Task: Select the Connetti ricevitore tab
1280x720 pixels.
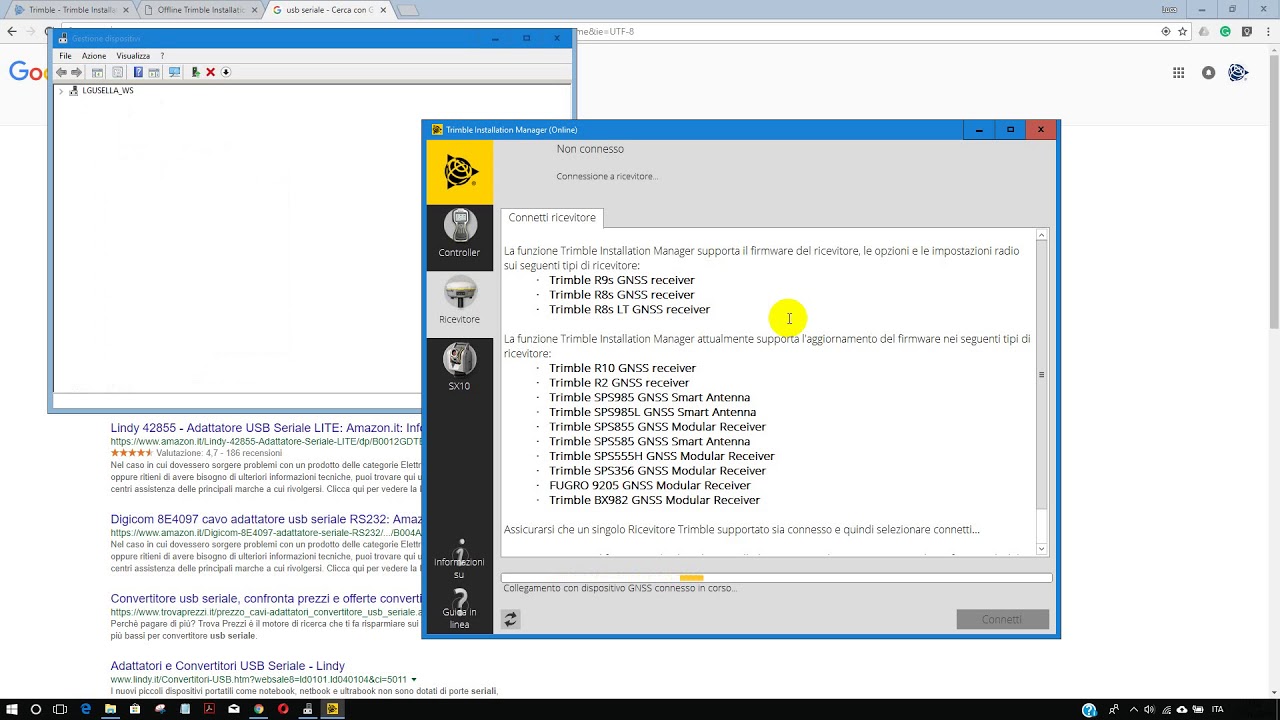Action: tap(552, 217)
